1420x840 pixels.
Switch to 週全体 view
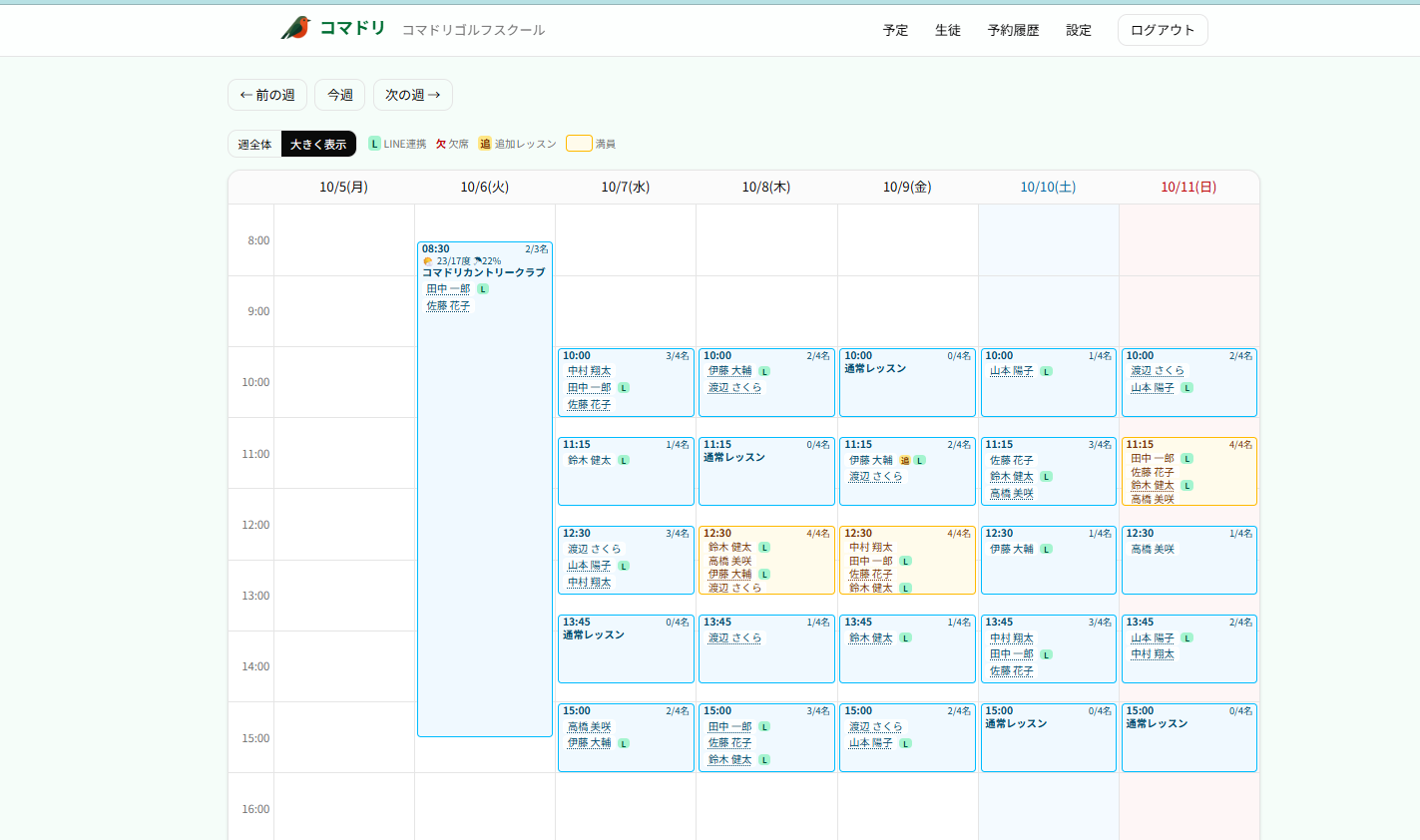[254, 145]
